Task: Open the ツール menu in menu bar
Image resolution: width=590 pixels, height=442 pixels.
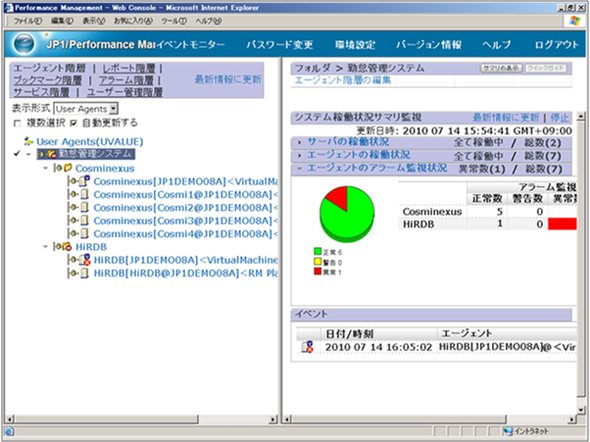Action: coord(174,21)
